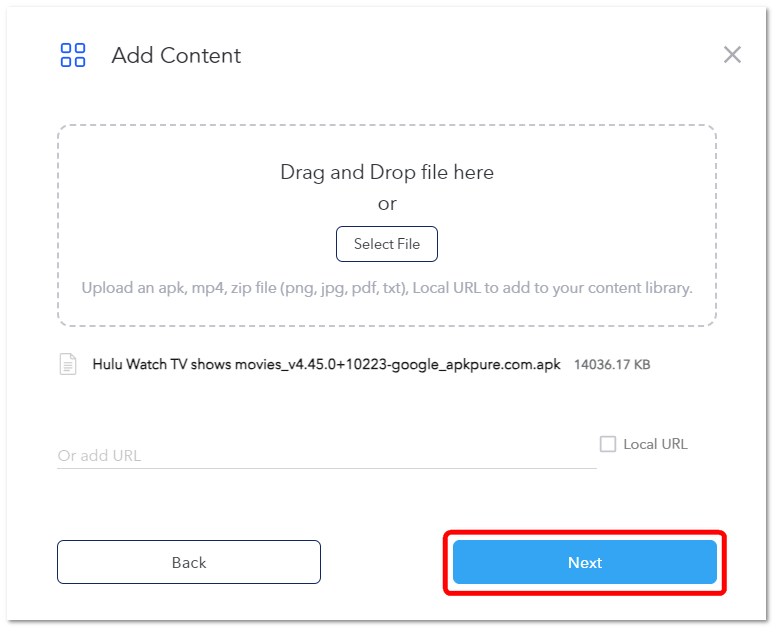Image resolution: width=773 pixels, height=627 pixels.
Task: Enable the Local URL checkbox
Action: tap(608, 444)
